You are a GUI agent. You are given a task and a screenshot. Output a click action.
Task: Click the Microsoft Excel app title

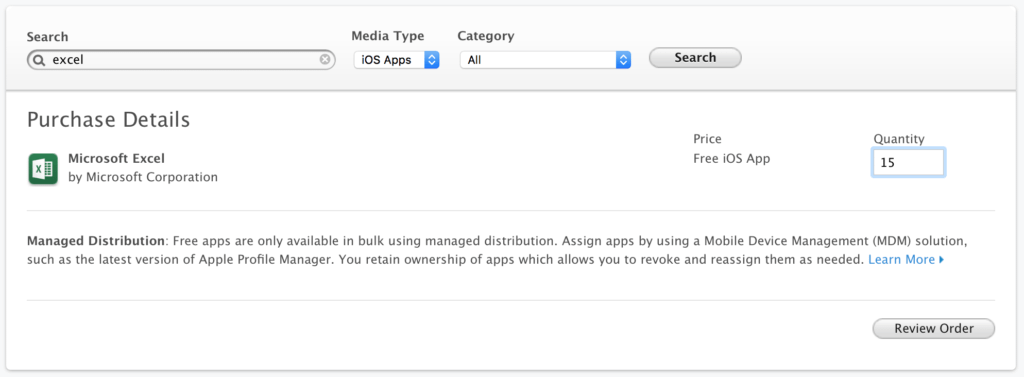pos(116,158)
